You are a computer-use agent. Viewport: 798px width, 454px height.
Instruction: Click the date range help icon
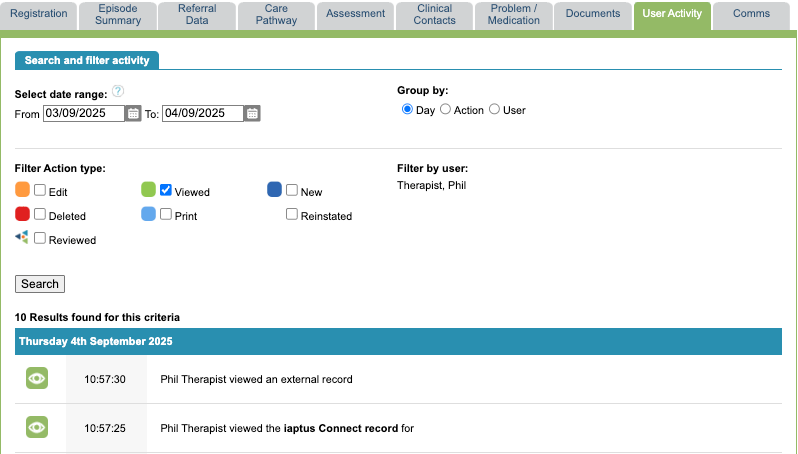118,91
